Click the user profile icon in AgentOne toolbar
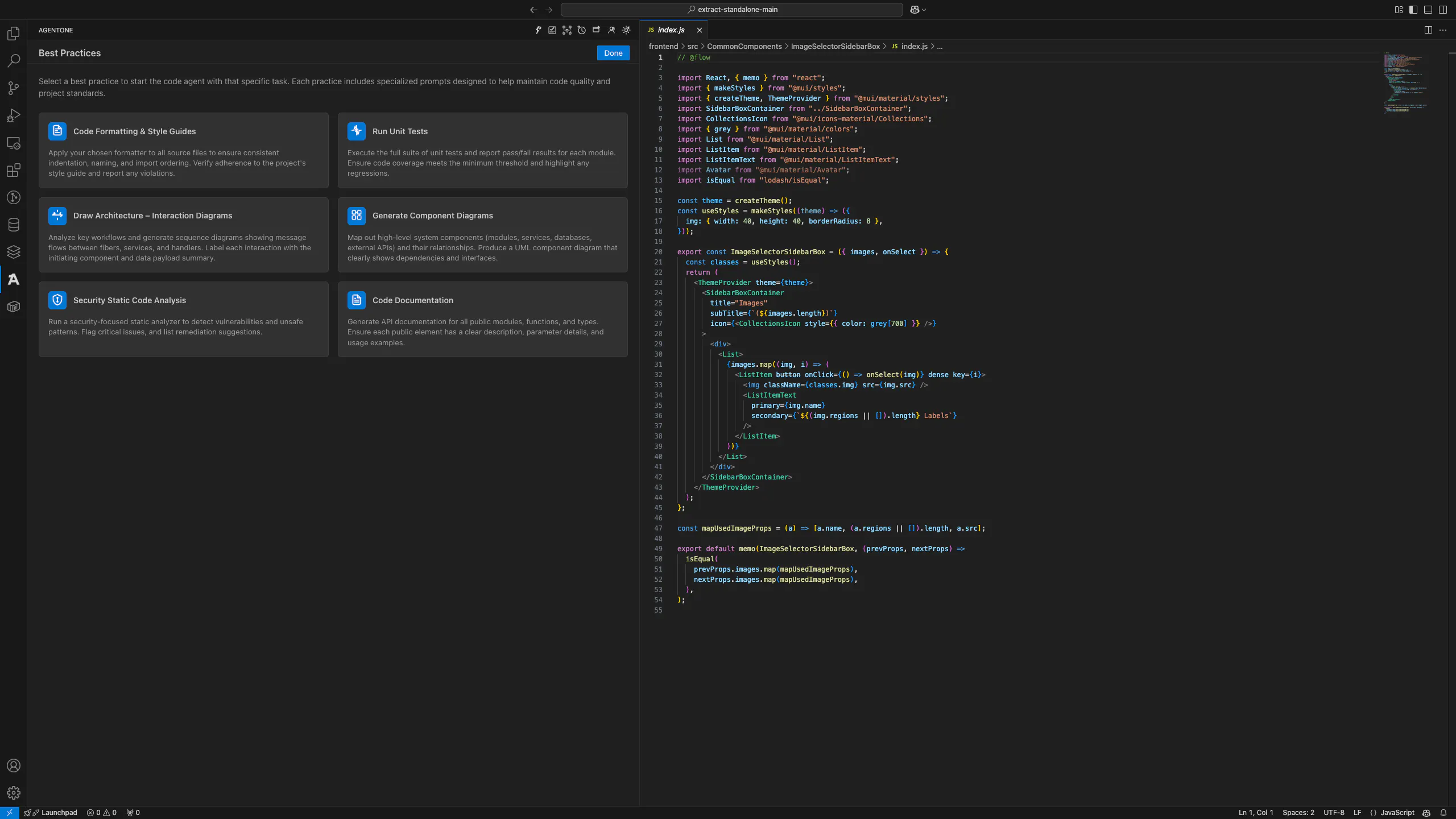This screenshot has width=1456, height=819. pyautogui.click(x=611, y=30)
